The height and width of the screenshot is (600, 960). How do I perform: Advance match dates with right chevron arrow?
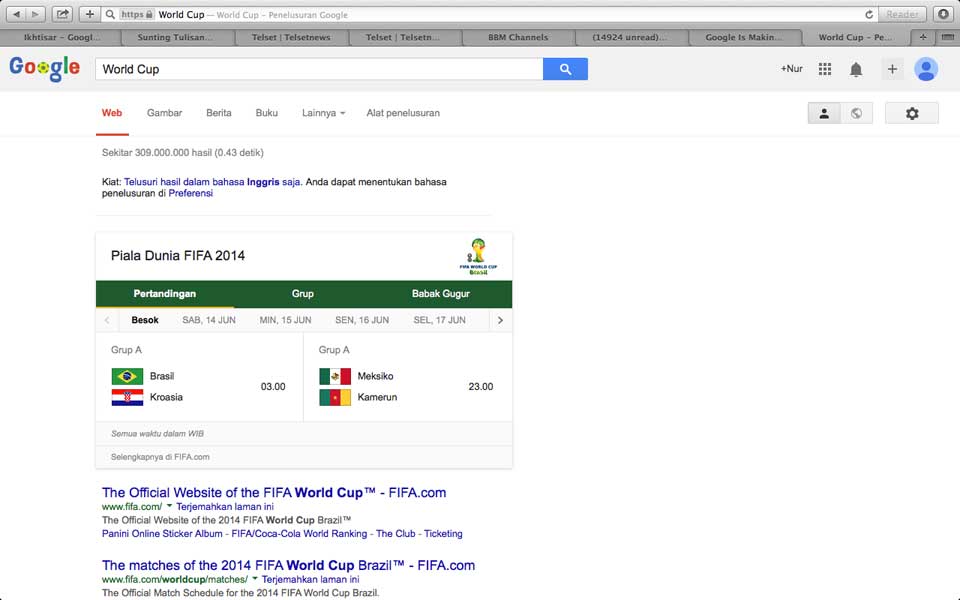pyautogui.click(x=499, y=320)
